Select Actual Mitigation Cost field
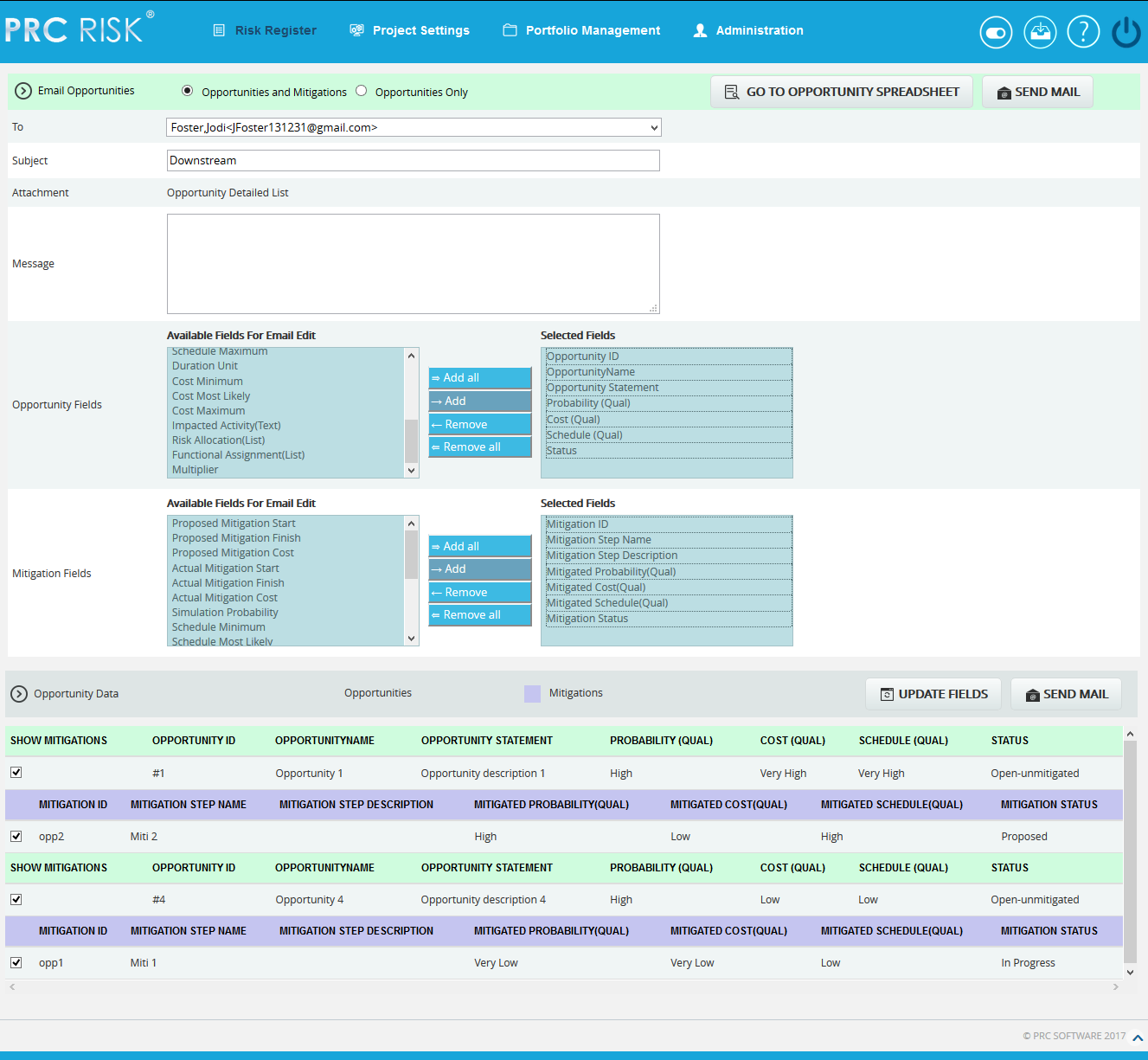The image size is (1148, 1060). [x=225, y=598]
